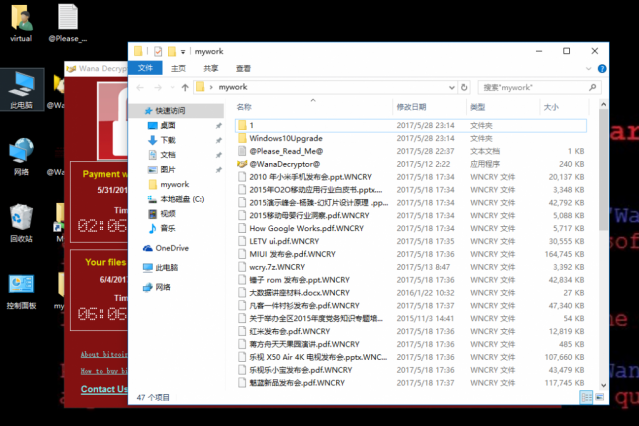The width and height of the screenshot is (639, 426).
Task: Open 下载 in navigation pane
Action: click(x=167, y=140)
